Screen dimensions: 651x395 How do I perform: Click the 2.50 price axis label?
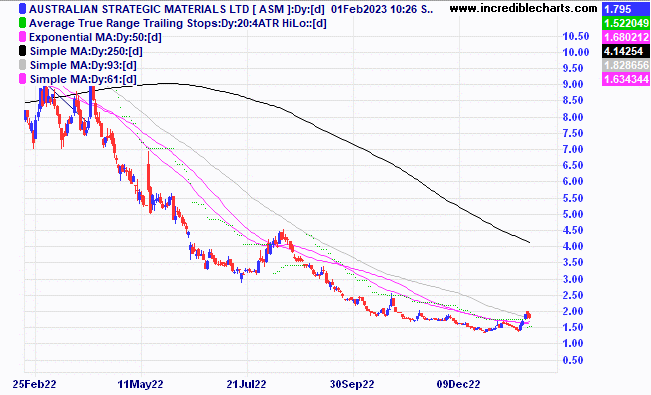[x=573, y=295]
